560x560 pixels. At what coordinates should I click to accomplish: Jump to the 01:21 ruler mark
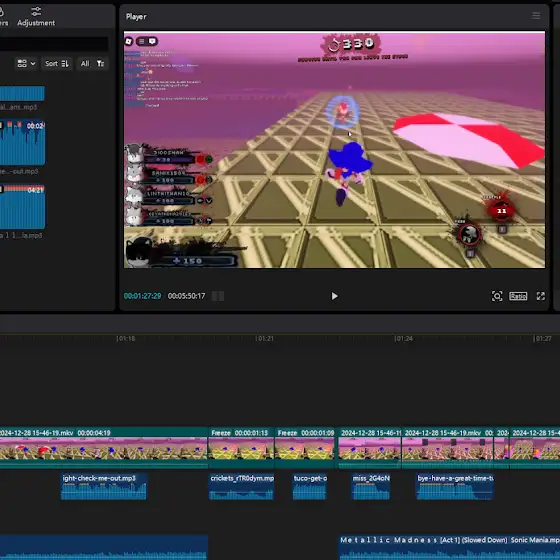(x=264, y=338)
